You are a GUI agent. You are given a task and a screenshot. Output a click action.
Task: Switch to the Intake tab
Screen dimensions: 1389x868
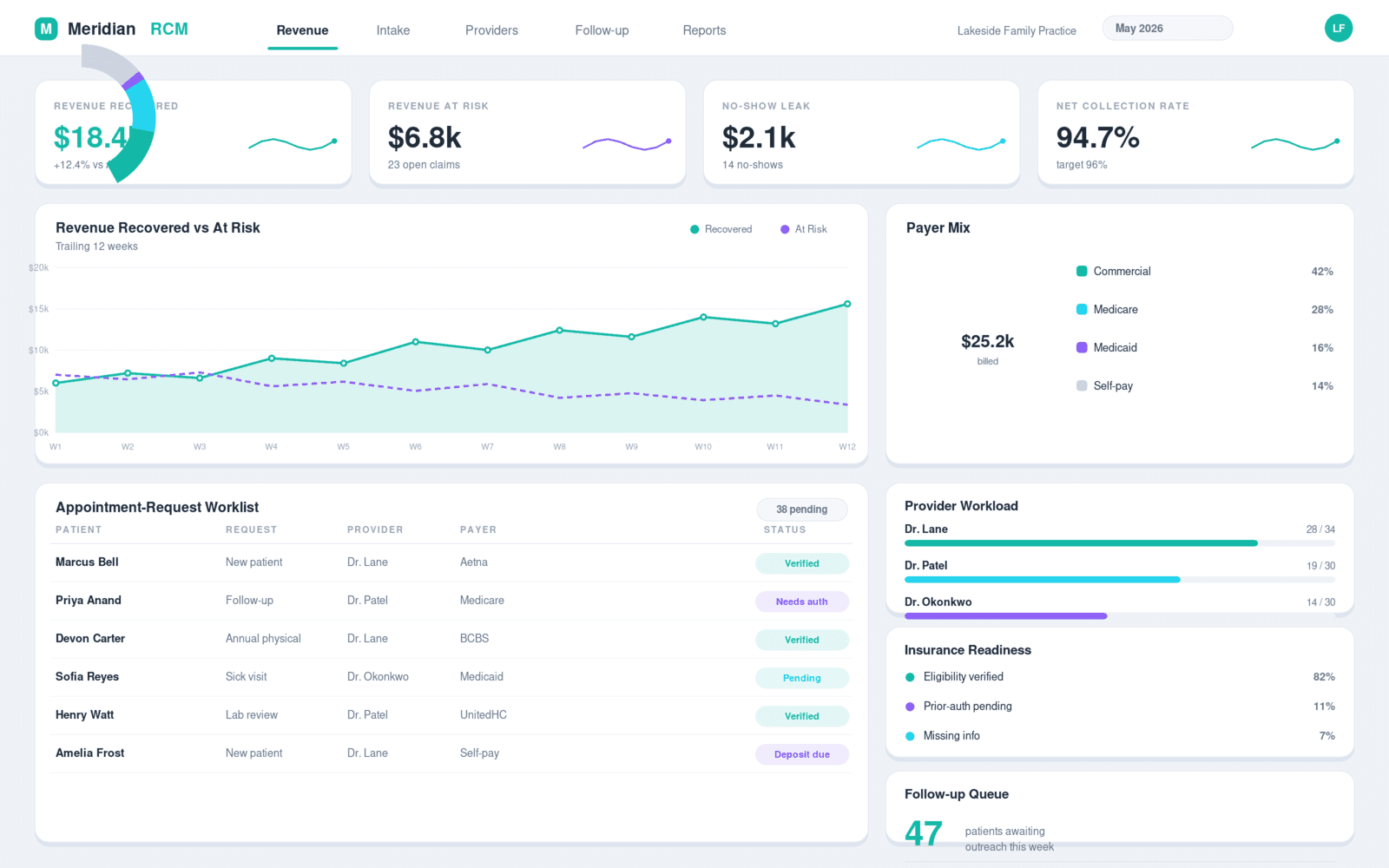(392, 30)
